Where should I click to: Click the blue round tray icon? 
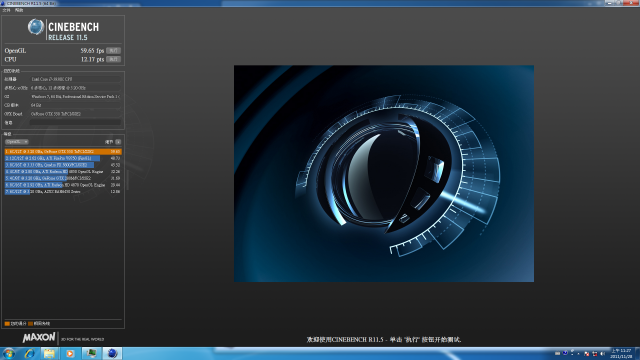(x=565, y=353)
